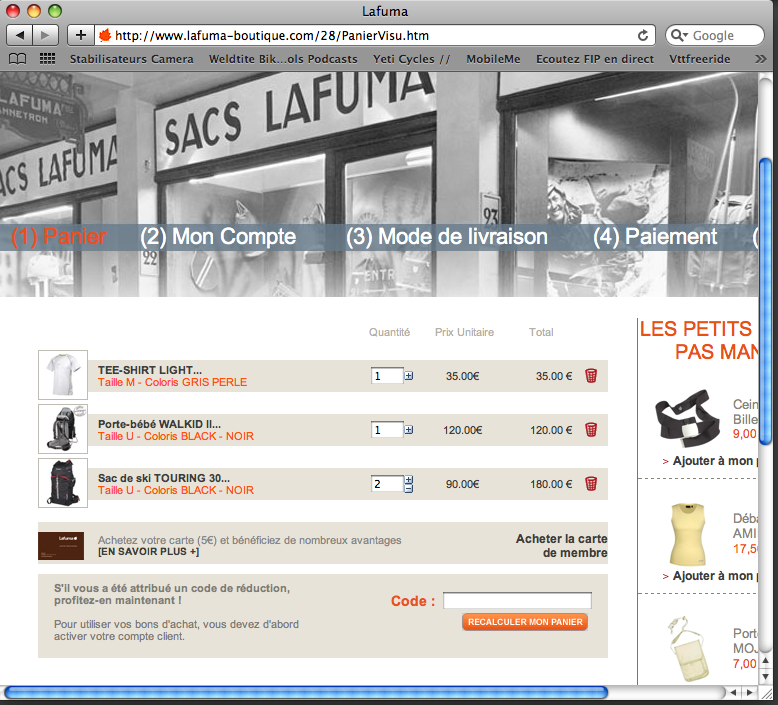The width and height of the screenshot is (778, 705).
Task: Select step (4) Paiement
Action: 655,237
